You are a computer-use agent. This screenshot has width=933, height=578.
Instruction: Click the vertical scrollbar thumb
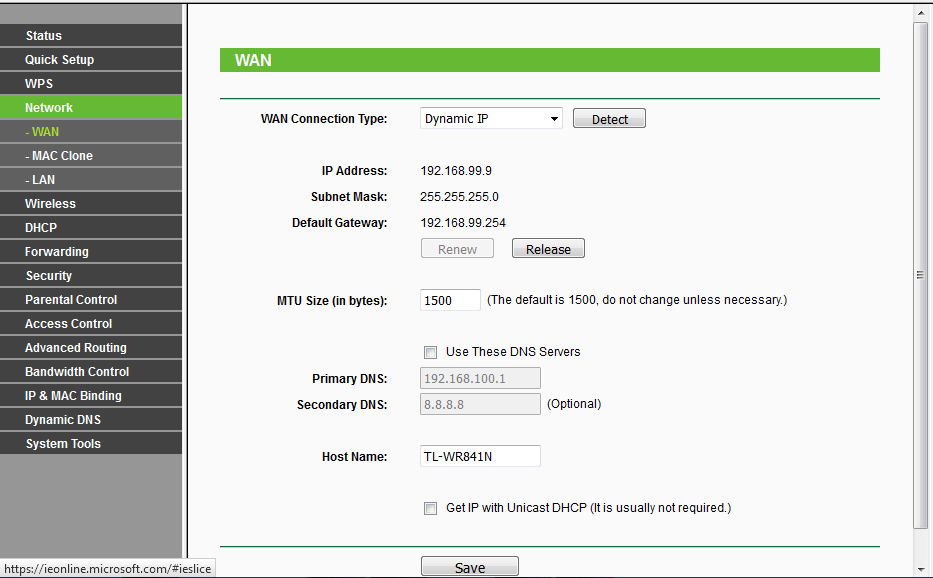[921, 275]
